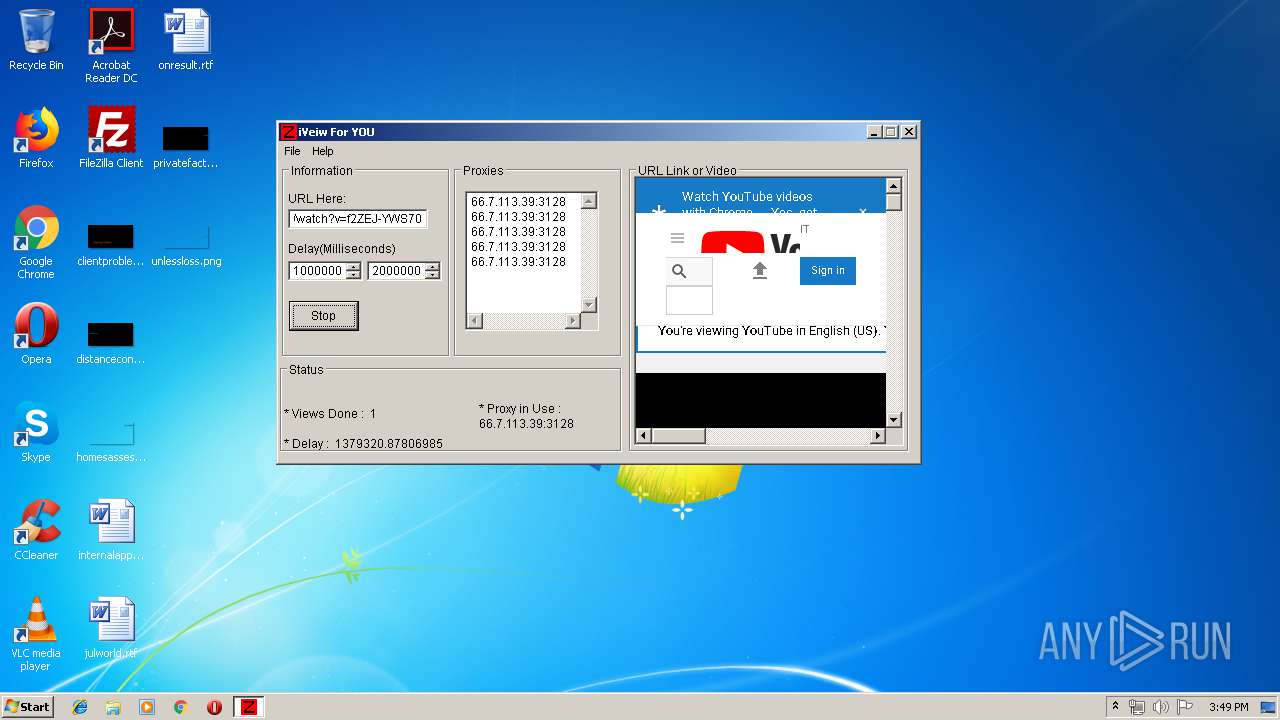Open the YouTube hamburger menu icon
Viewport: 1280px width, 720px height.
pos(677,238)
